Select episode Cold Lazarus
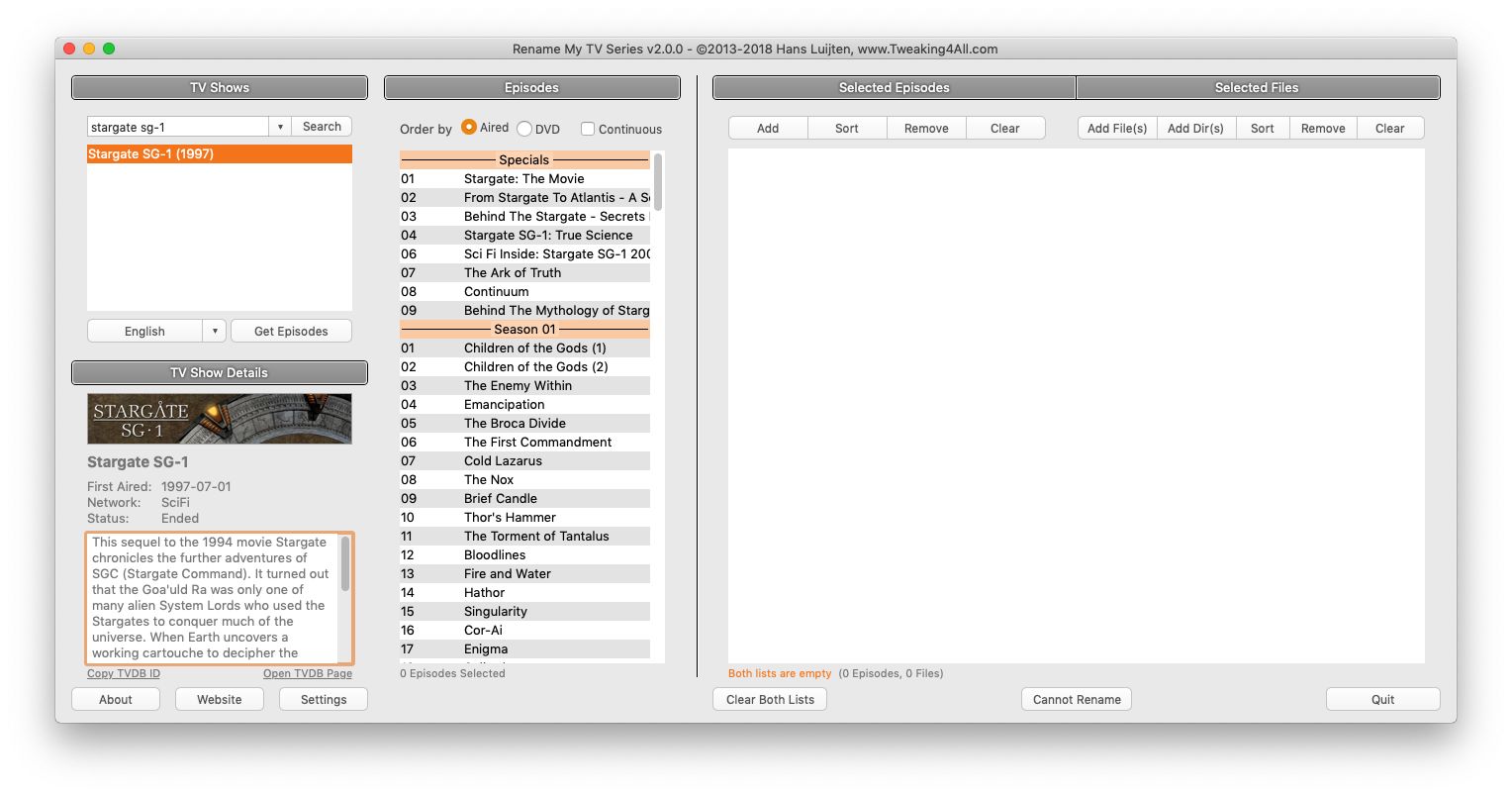Viewport: 1512px width, 796px height. pos(524,461)
